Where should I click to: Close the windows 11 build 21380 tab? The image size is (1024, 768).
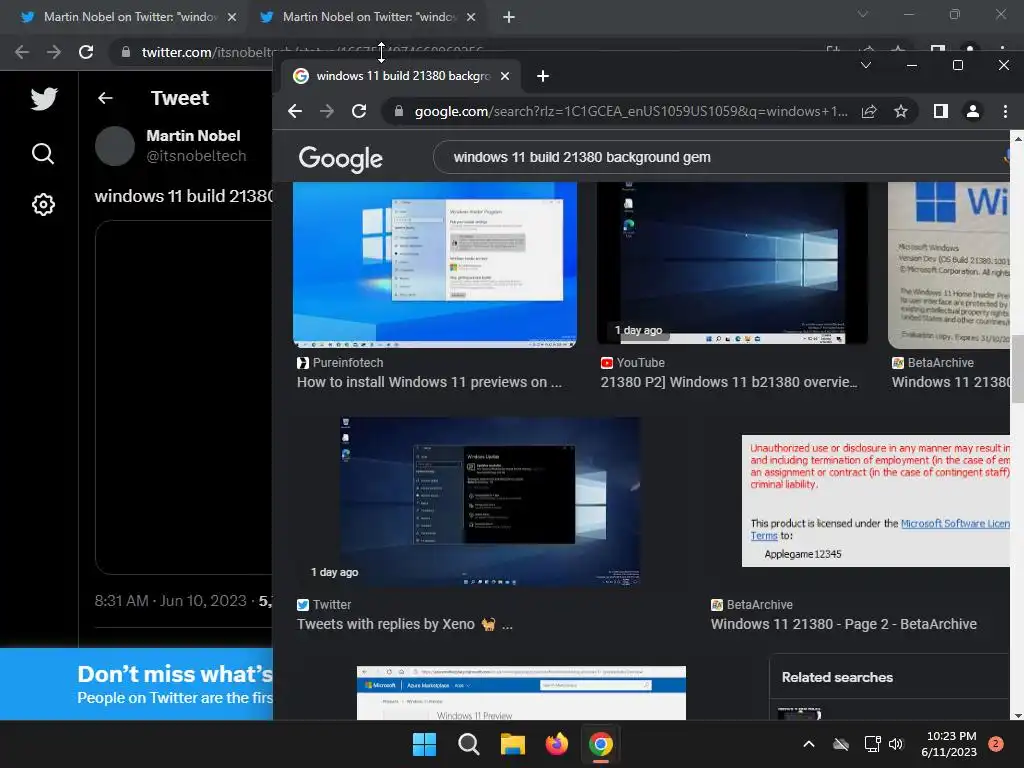[505, 76]
